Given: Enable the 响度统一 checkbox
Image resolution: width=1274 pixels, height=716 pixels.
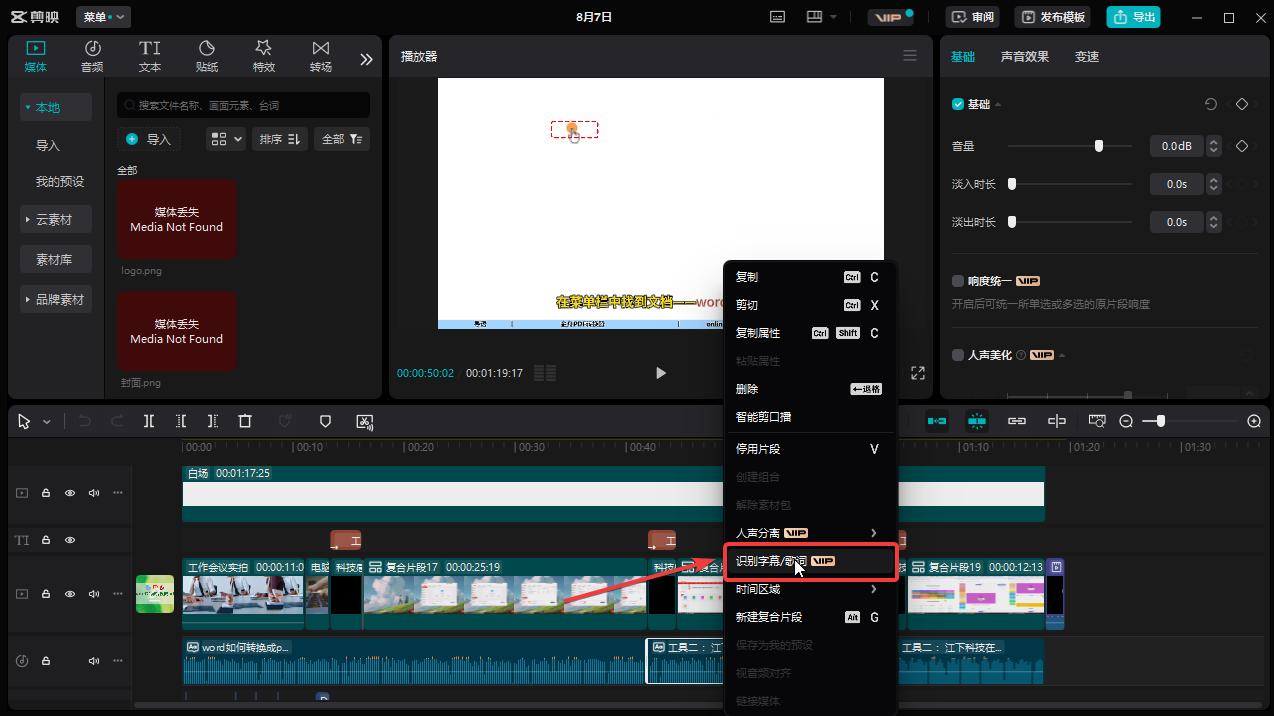Looking at the screenshot, I should [x=958, y=281].
